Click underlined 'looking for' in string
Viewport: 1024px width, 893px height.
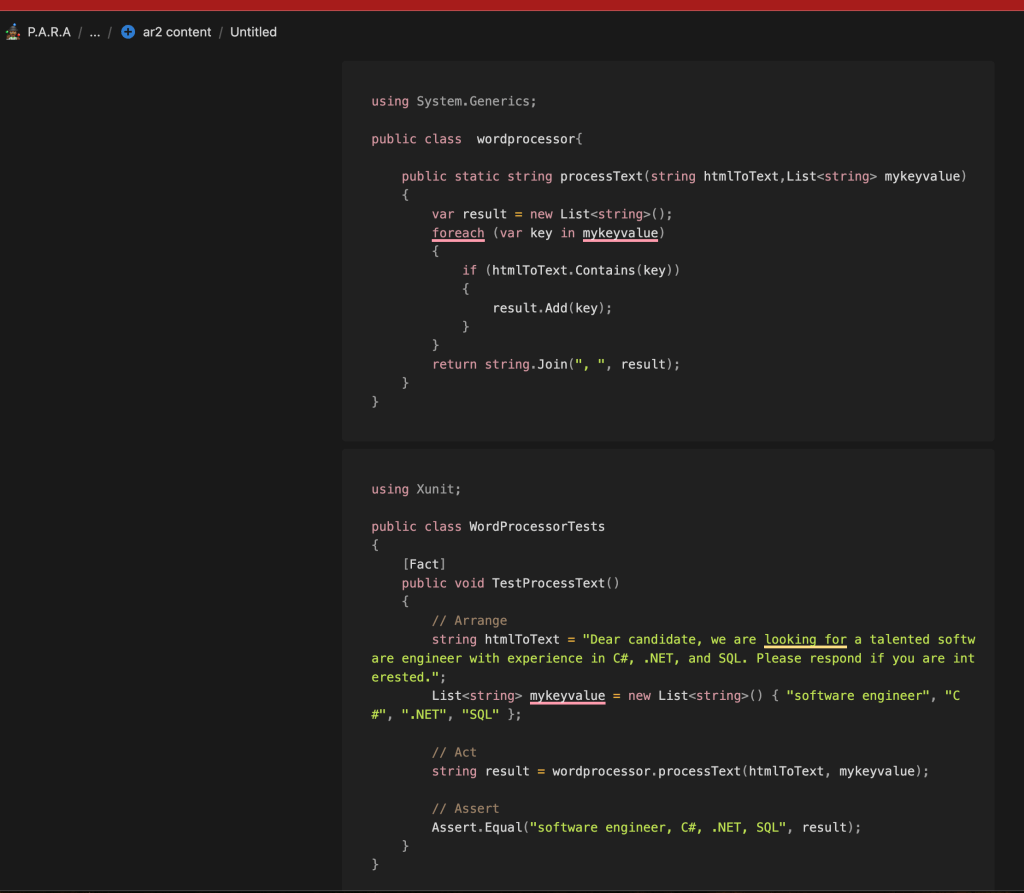(x=805, y=640)
